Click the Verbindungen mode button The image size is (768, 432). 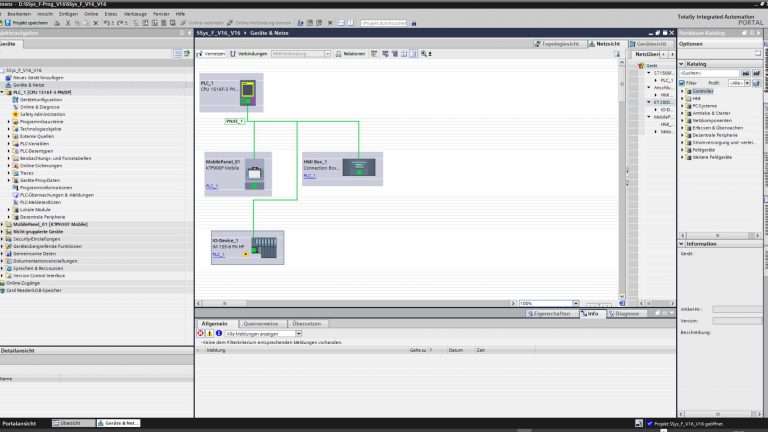249,54
